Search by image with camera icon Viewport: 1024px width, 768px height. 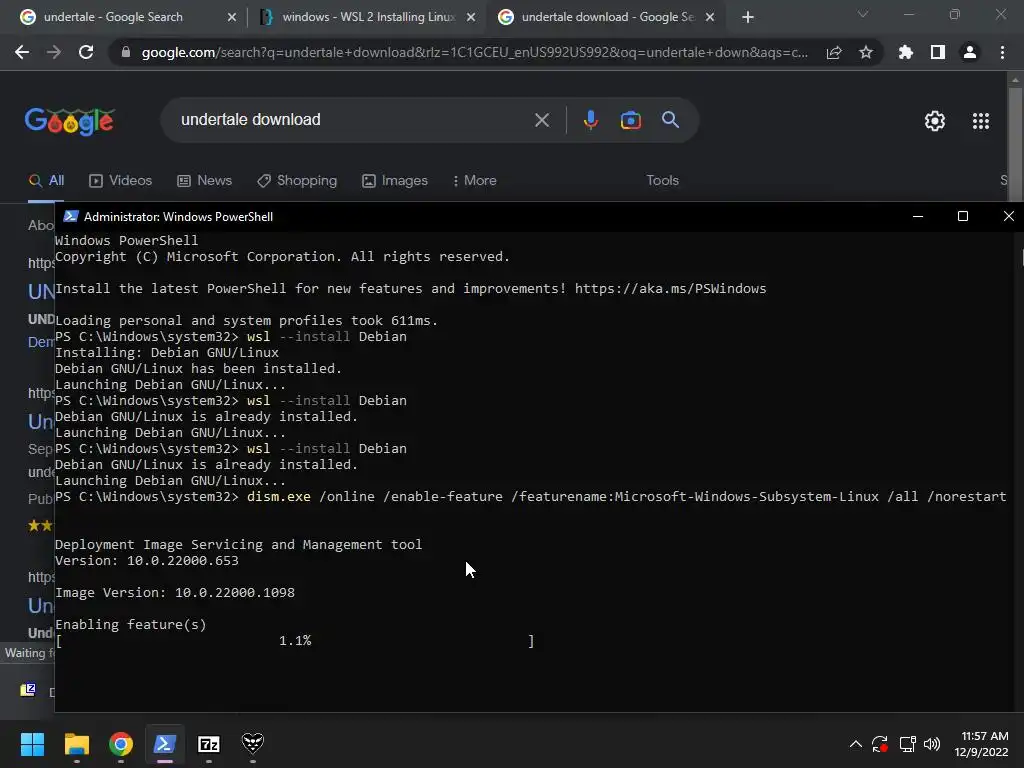tap(630, 120)
